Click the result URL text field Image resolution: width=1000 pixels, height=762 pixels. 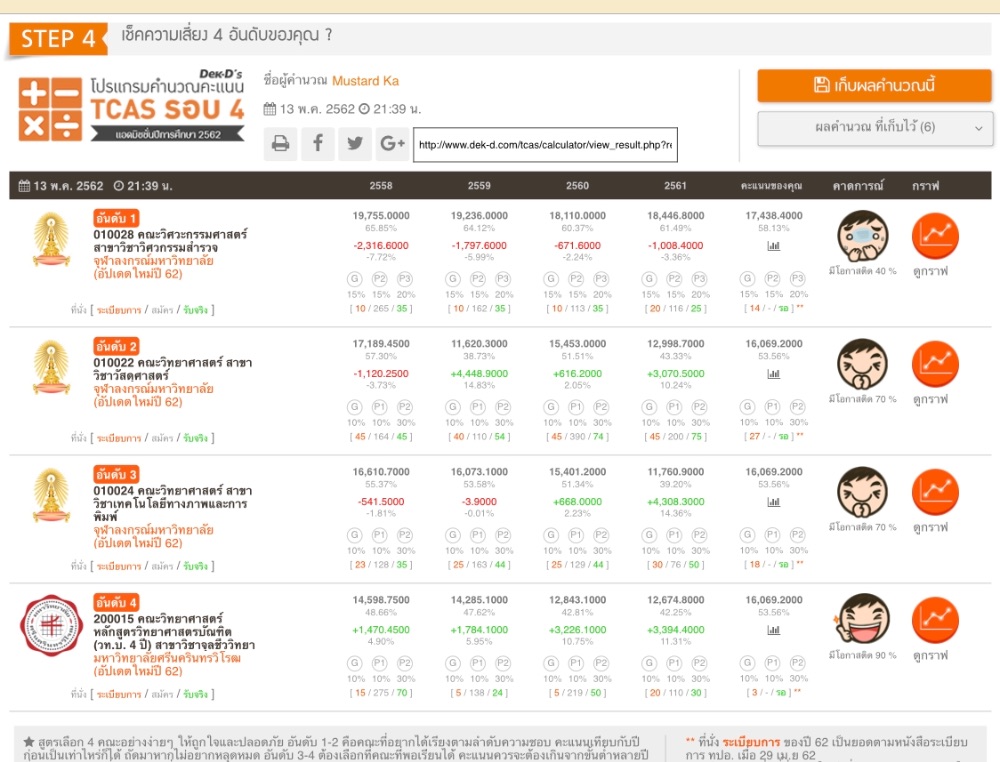click(x=545, y=145)
